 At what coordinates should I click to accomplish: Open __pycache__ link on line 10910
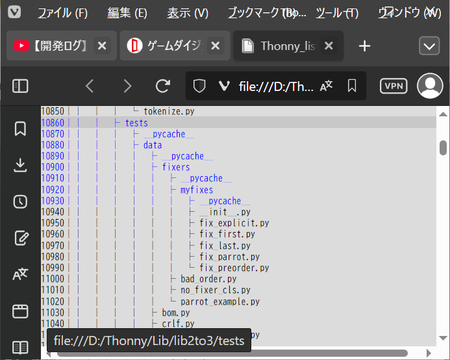pos(206,178)
